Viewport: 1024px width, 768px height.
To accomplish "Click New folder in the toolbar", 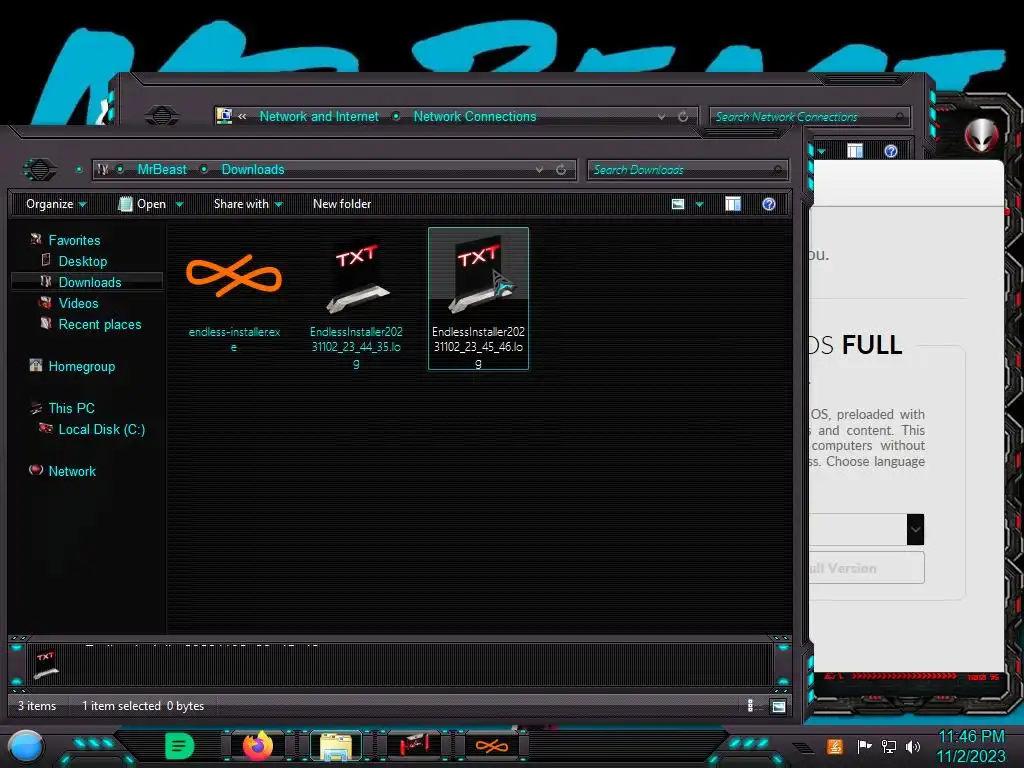I will pos(342,204).
